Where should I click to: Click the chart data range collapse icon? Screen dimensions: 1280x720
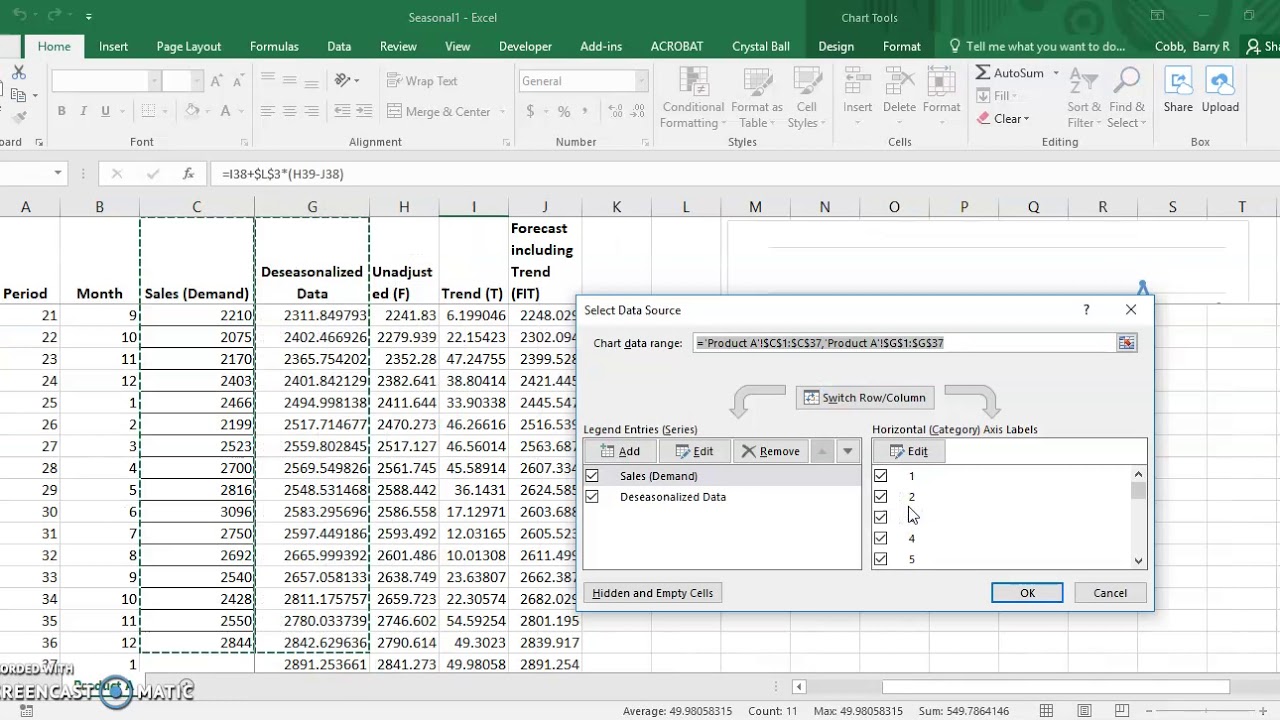coord(1127,343)
